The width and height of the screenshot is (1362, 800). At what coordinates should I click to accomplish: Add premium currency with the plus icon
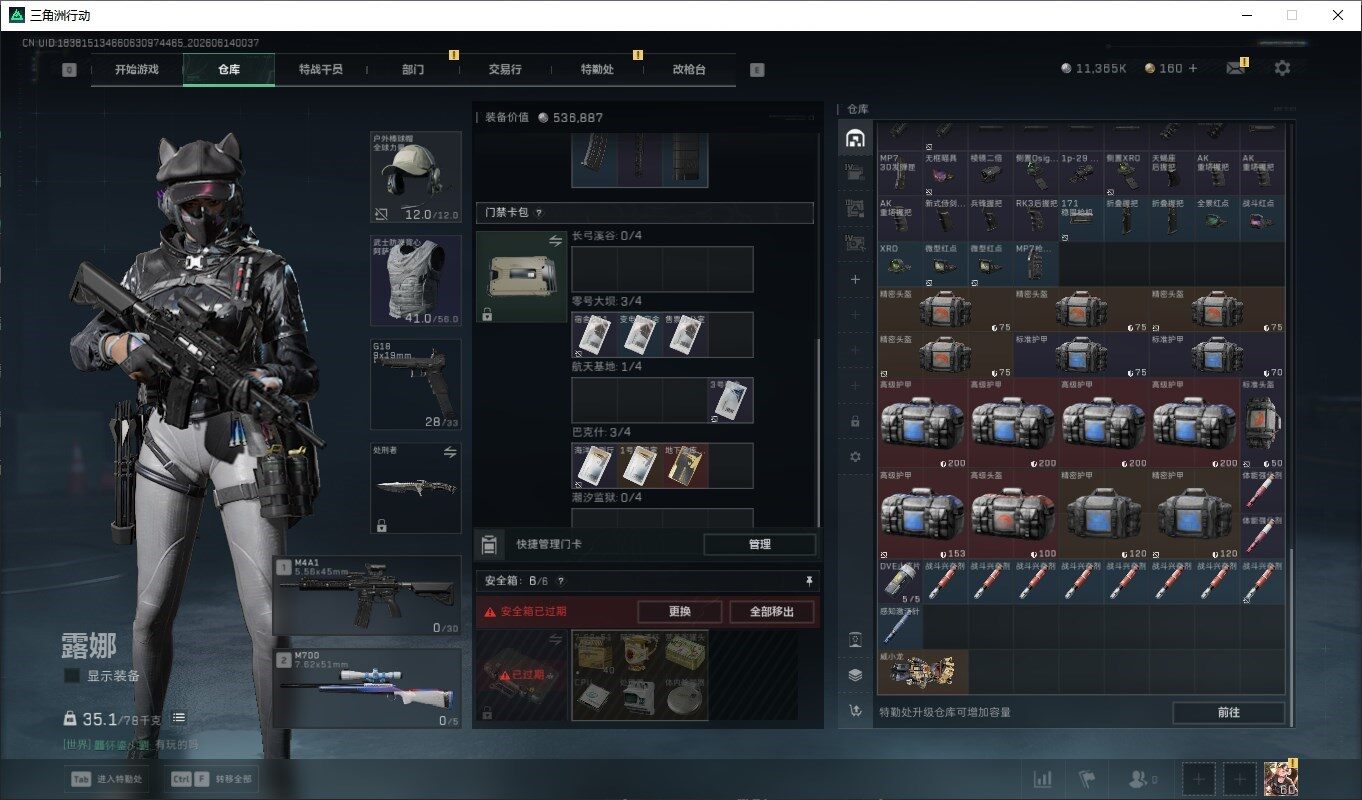(1192, 68)
